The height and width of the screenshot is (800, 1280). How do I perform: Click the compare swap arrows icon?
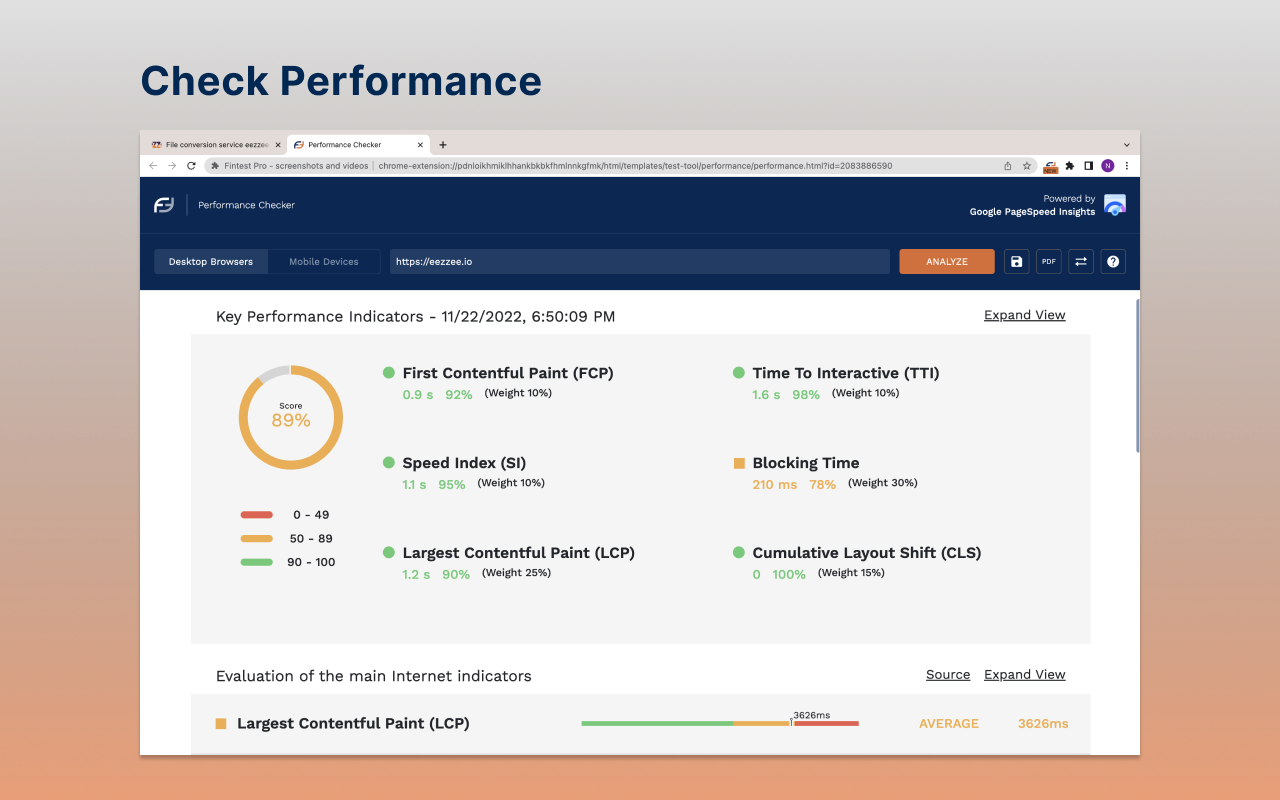(1081, 262)
